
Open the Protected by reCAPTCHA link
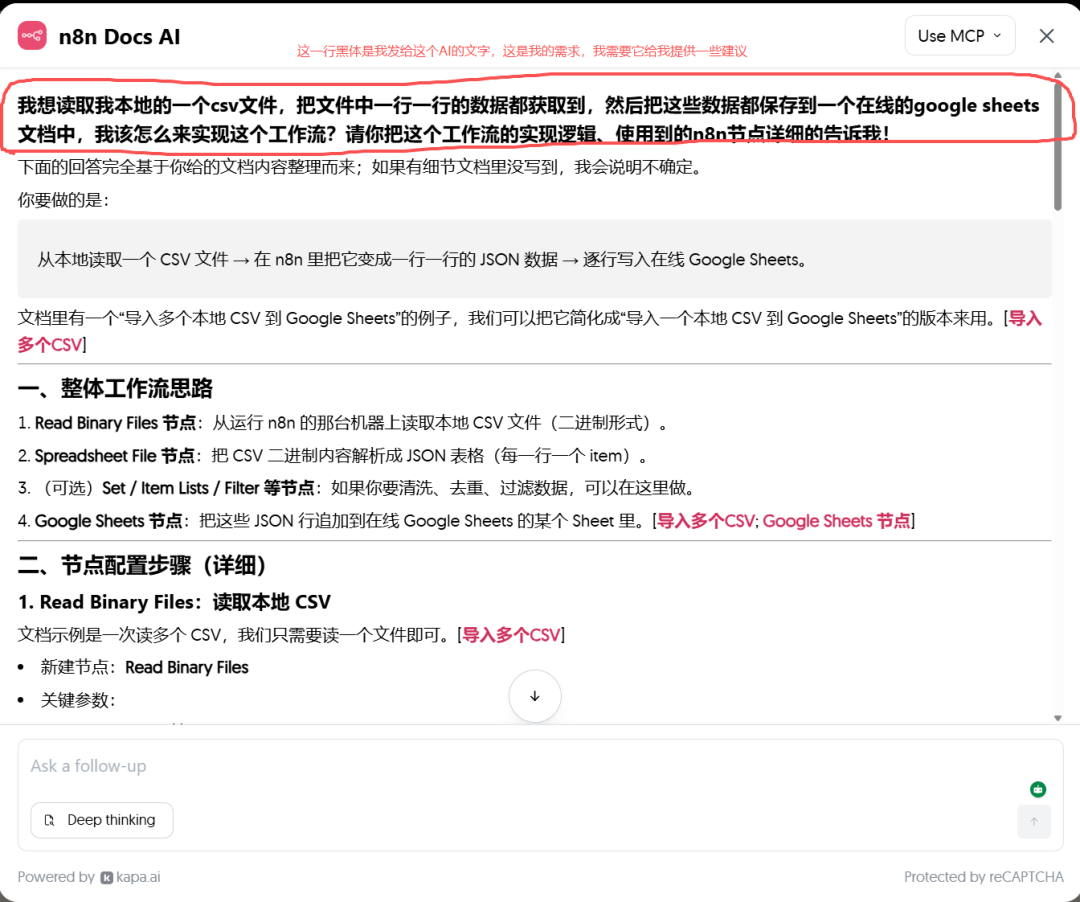pyautogui.click(x=983, y=877)
